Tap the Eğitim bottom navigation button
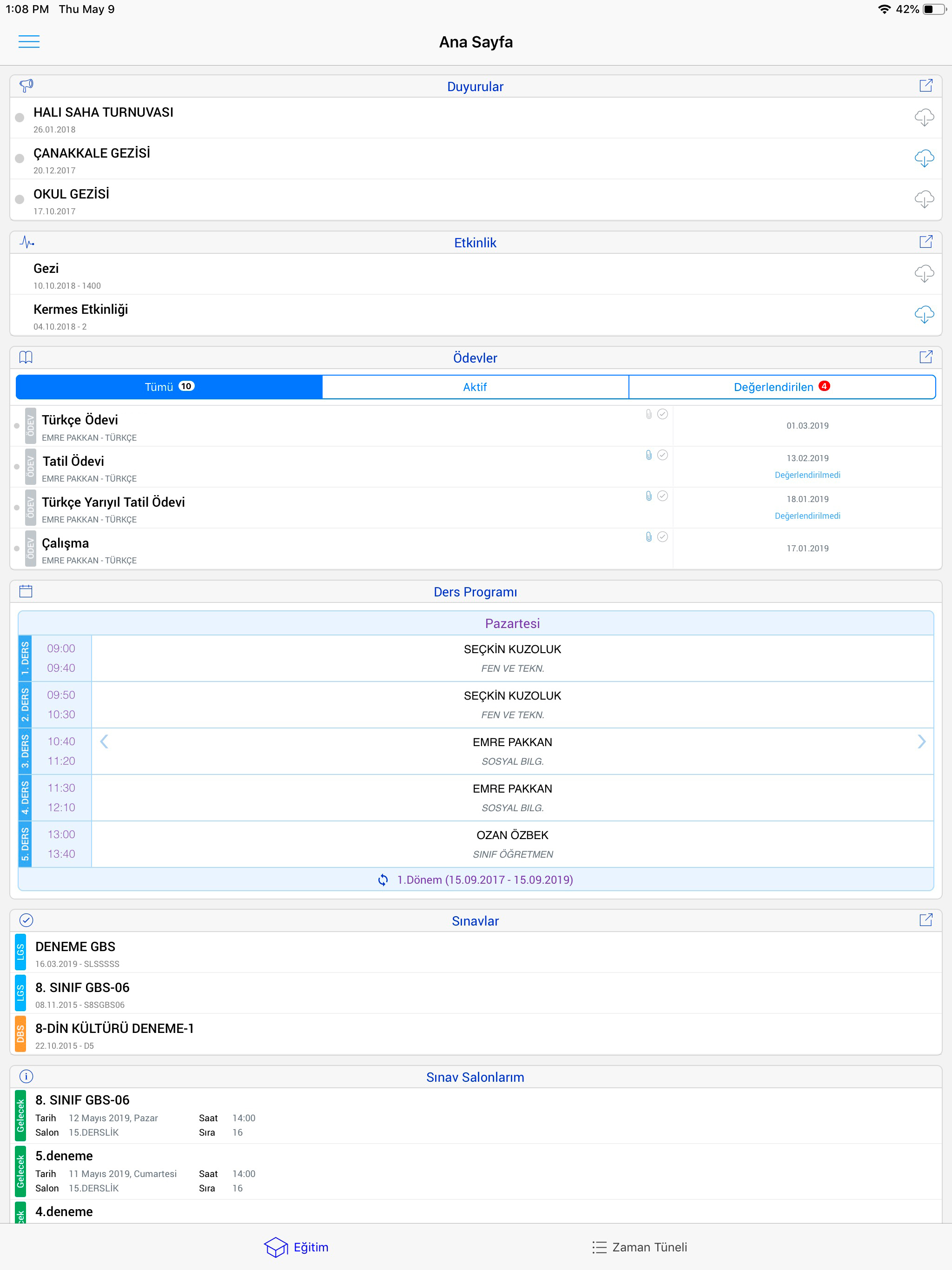Screen dimensions: 952x1270 pyautogui.click(x=297, y=1247)
